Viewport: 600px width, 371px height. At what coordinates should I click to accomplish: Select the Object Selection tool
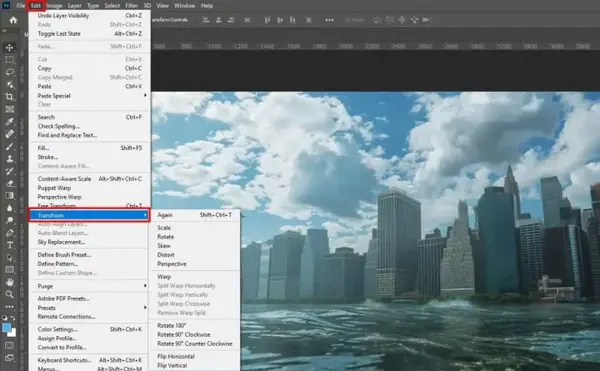[x=10, y=85]
